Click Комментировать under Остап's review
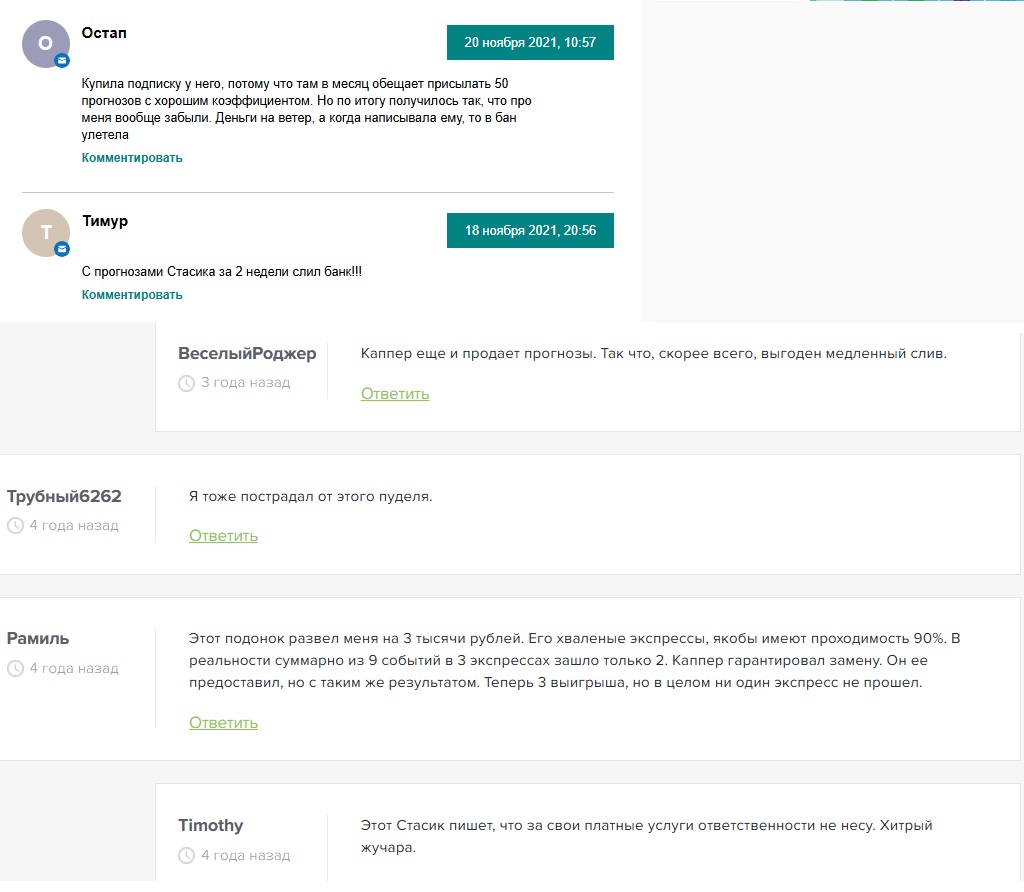This screenshot has height=892, width=1024. click(x=132, y=158)
